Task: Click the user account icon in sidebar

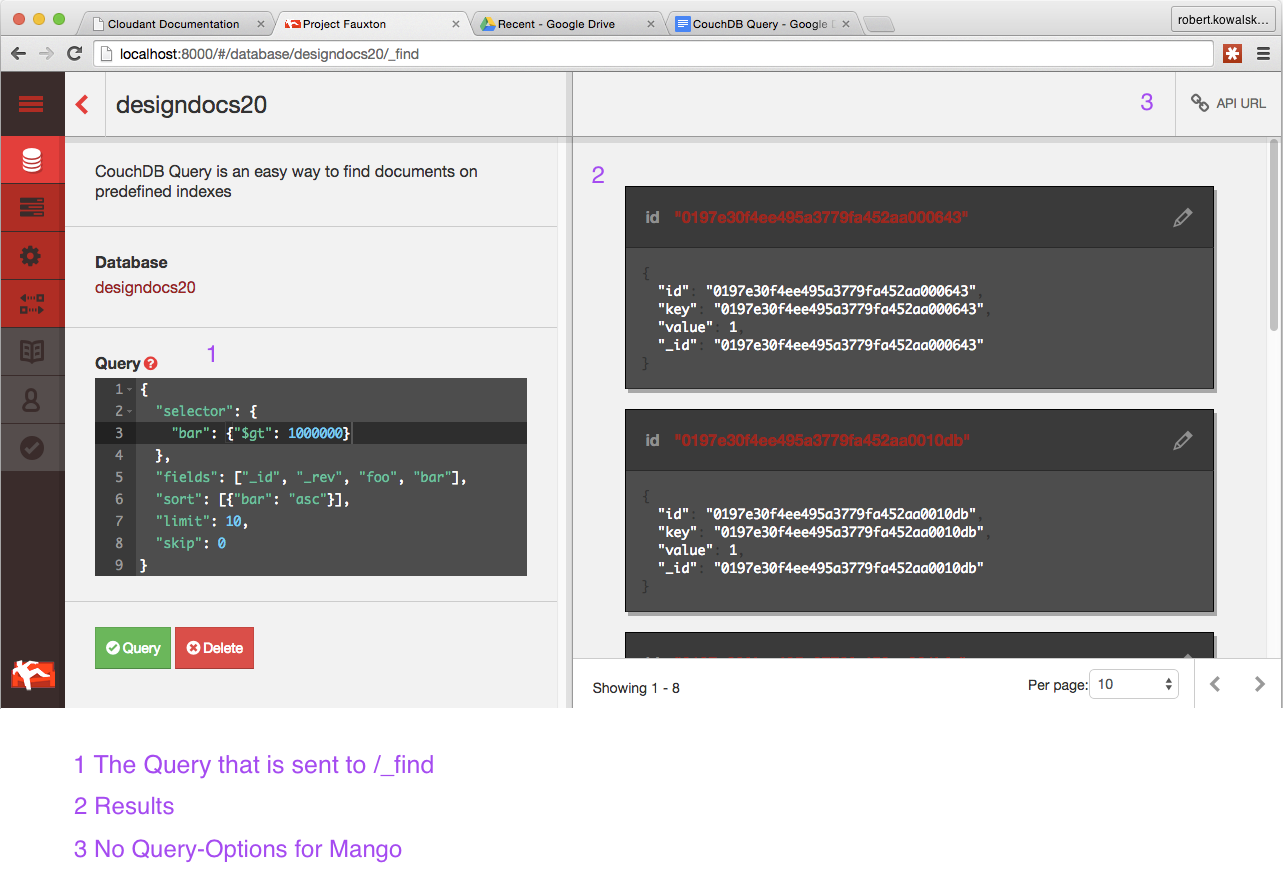Action: 32,400
